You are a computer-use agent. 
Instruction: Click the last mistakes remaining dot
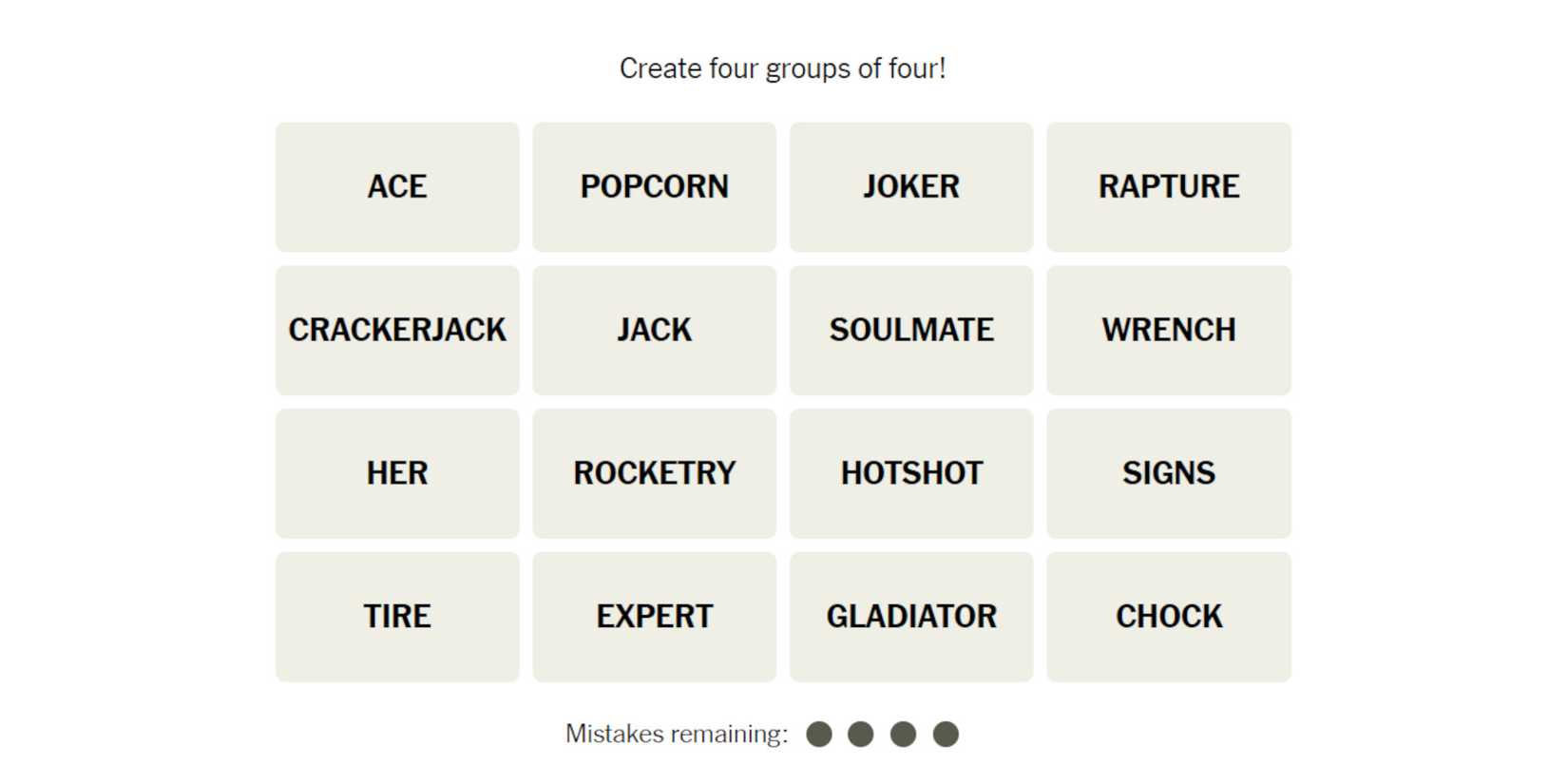pos(946,735)
